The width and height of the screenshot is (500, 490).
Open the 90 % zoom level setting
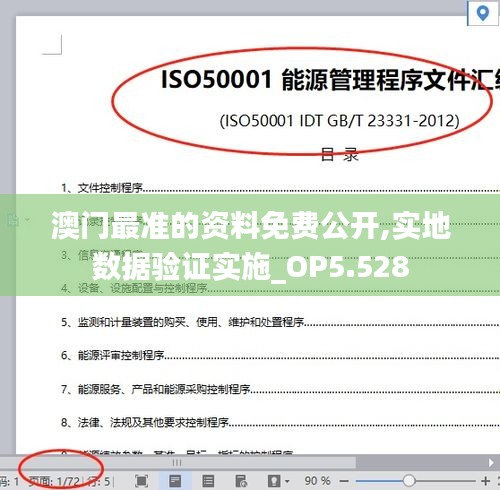[x=317, y=481]
